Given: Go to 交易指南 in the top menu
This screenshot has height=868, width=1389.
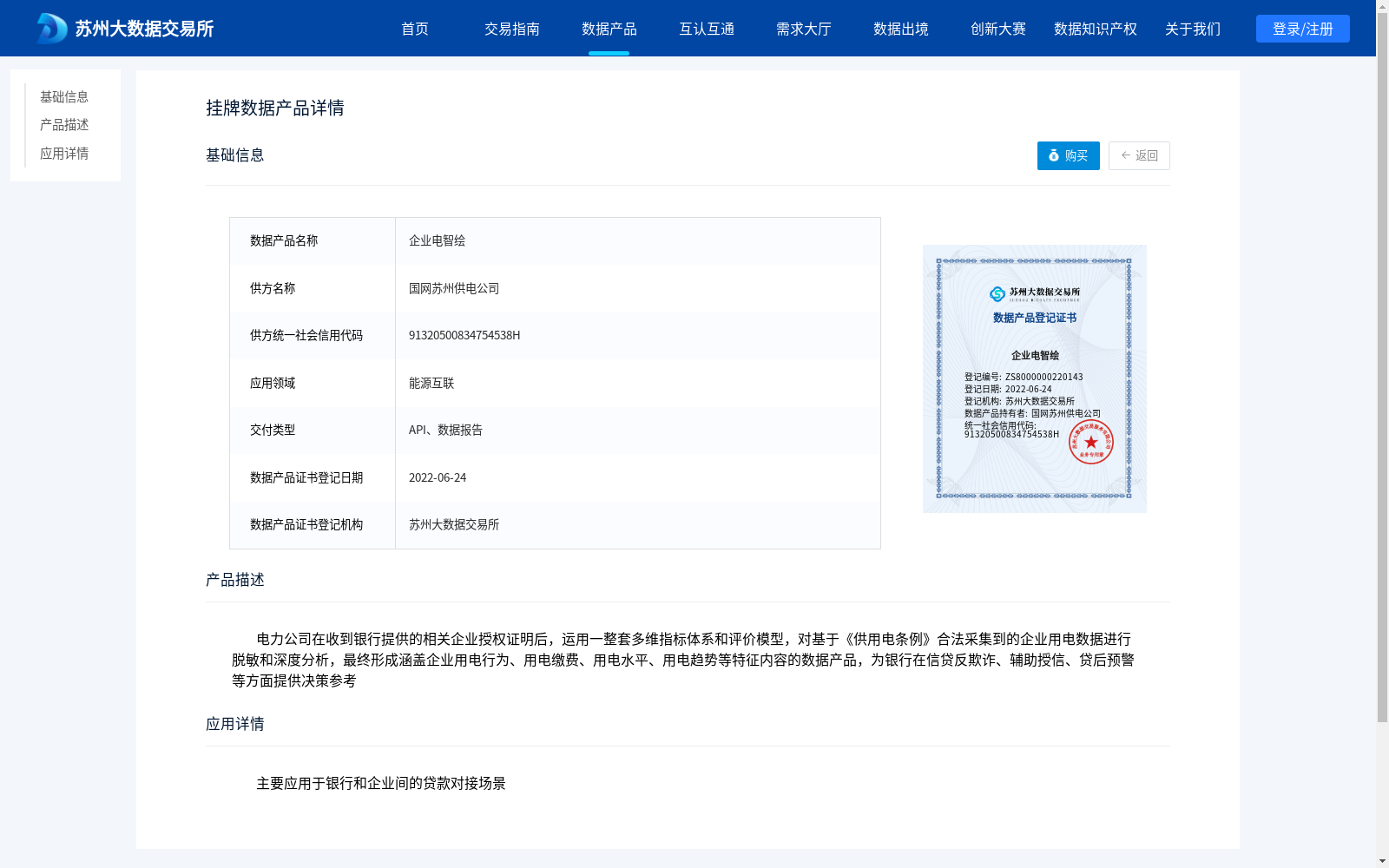Looking at the screenshot, I should click(x=512, y=29).
